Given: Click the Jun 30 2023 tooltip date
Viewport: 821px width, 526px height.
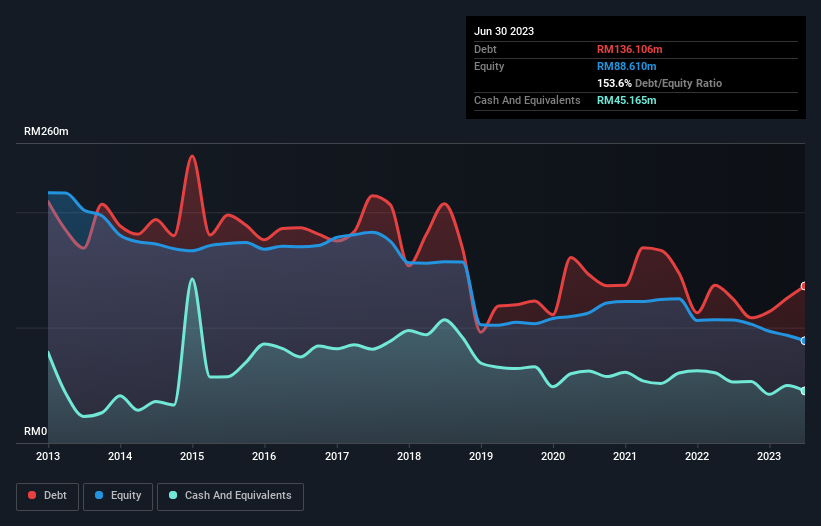Looking at the screenshot, I should click(504, 31).
